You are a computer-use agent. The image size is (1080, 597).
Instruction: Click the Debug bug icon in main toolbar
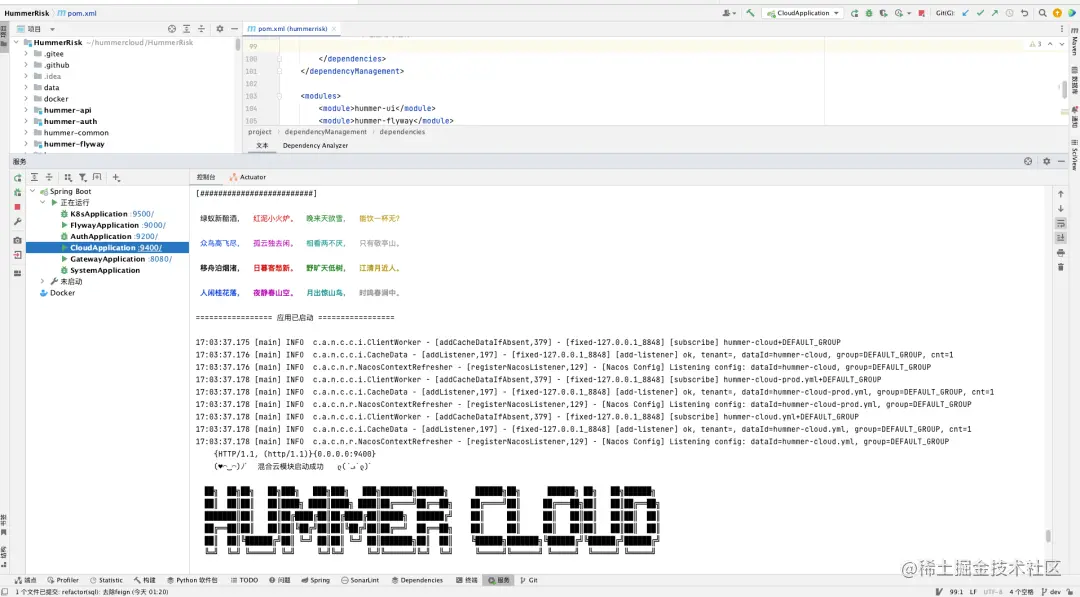pyautogui.click(x=869, y=13)
